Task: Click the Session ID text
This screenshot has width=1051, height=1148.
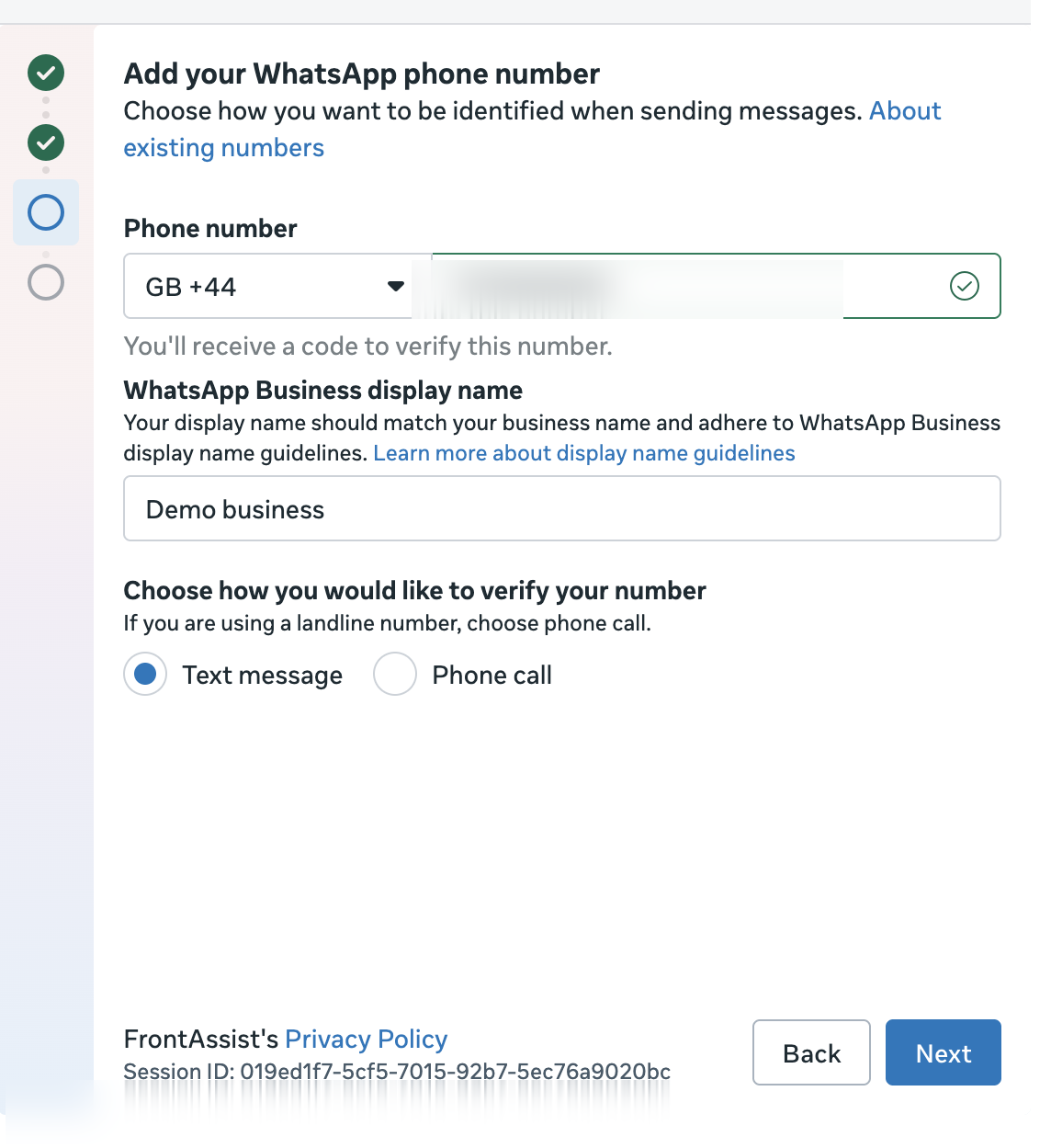Action: point(397,1072)
